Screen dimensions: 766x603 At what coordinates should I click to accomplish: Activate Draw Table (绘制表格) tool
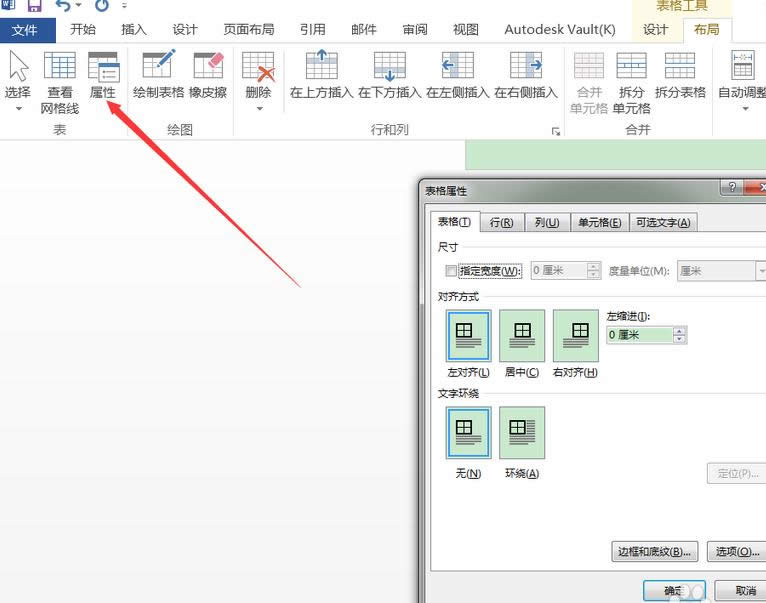(158, 74)
